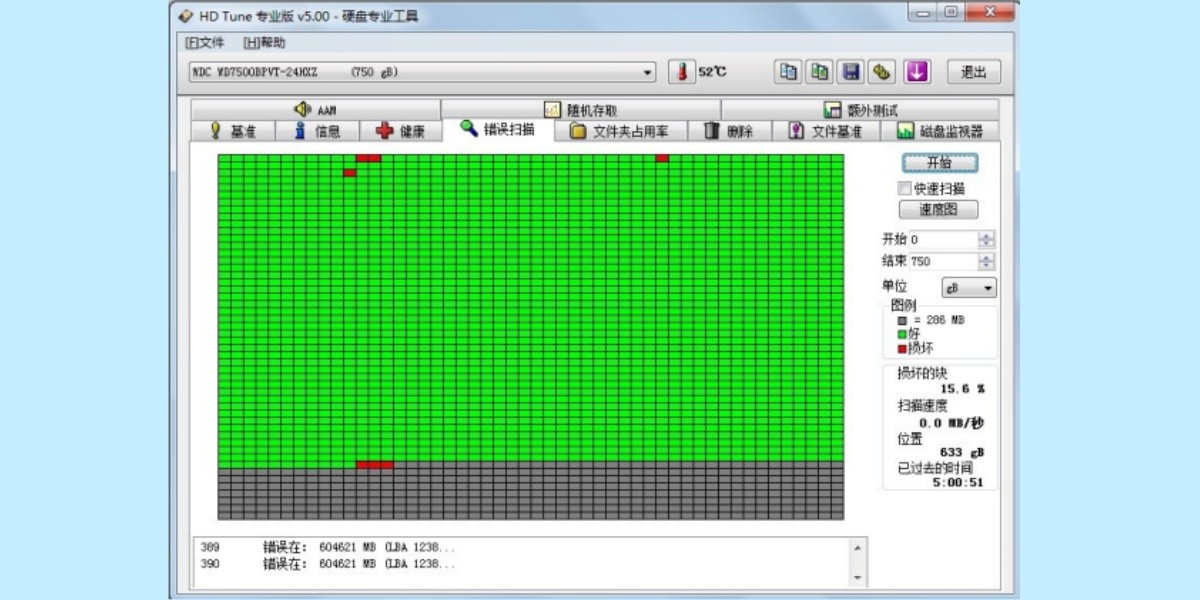Expand the 单位 gB unit dropdown

(x=969, y=287)
